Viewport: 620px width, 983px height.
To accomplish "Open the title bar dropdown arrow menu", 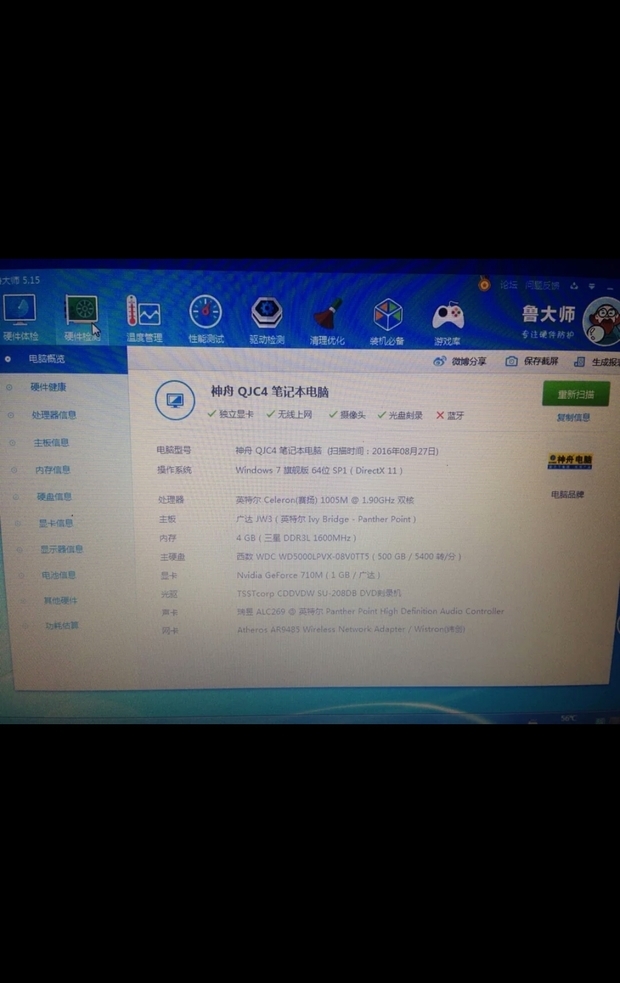I will pos(591,286).
